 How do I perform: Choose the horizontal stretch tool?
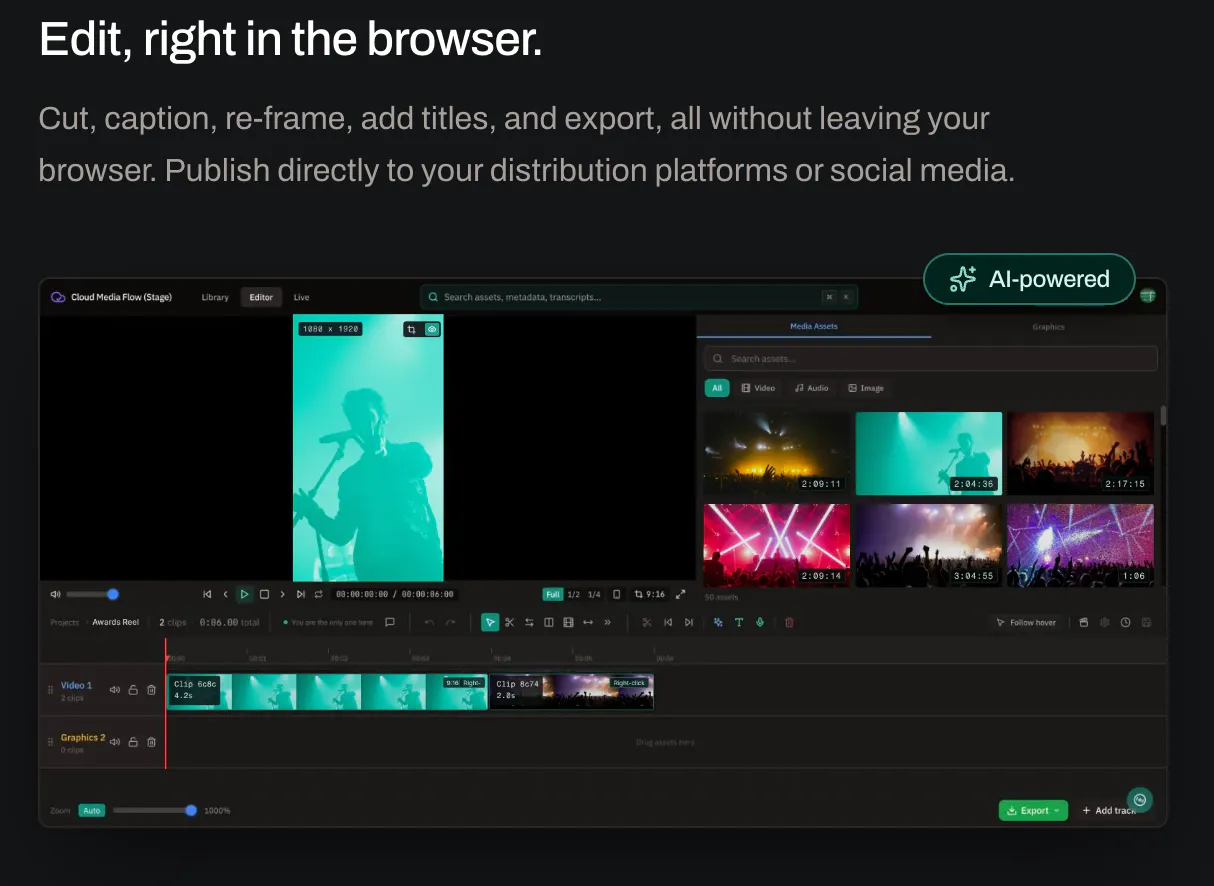(588, 622)
